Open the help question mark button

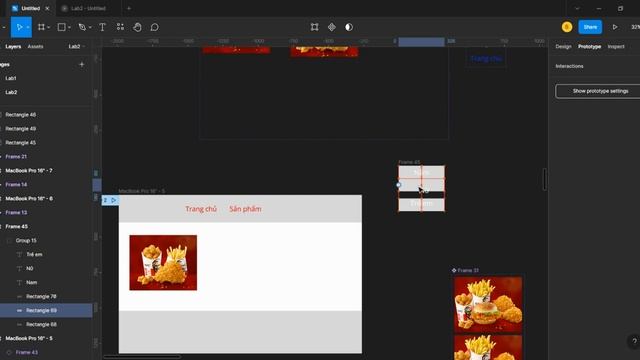[x=634, y=341]
